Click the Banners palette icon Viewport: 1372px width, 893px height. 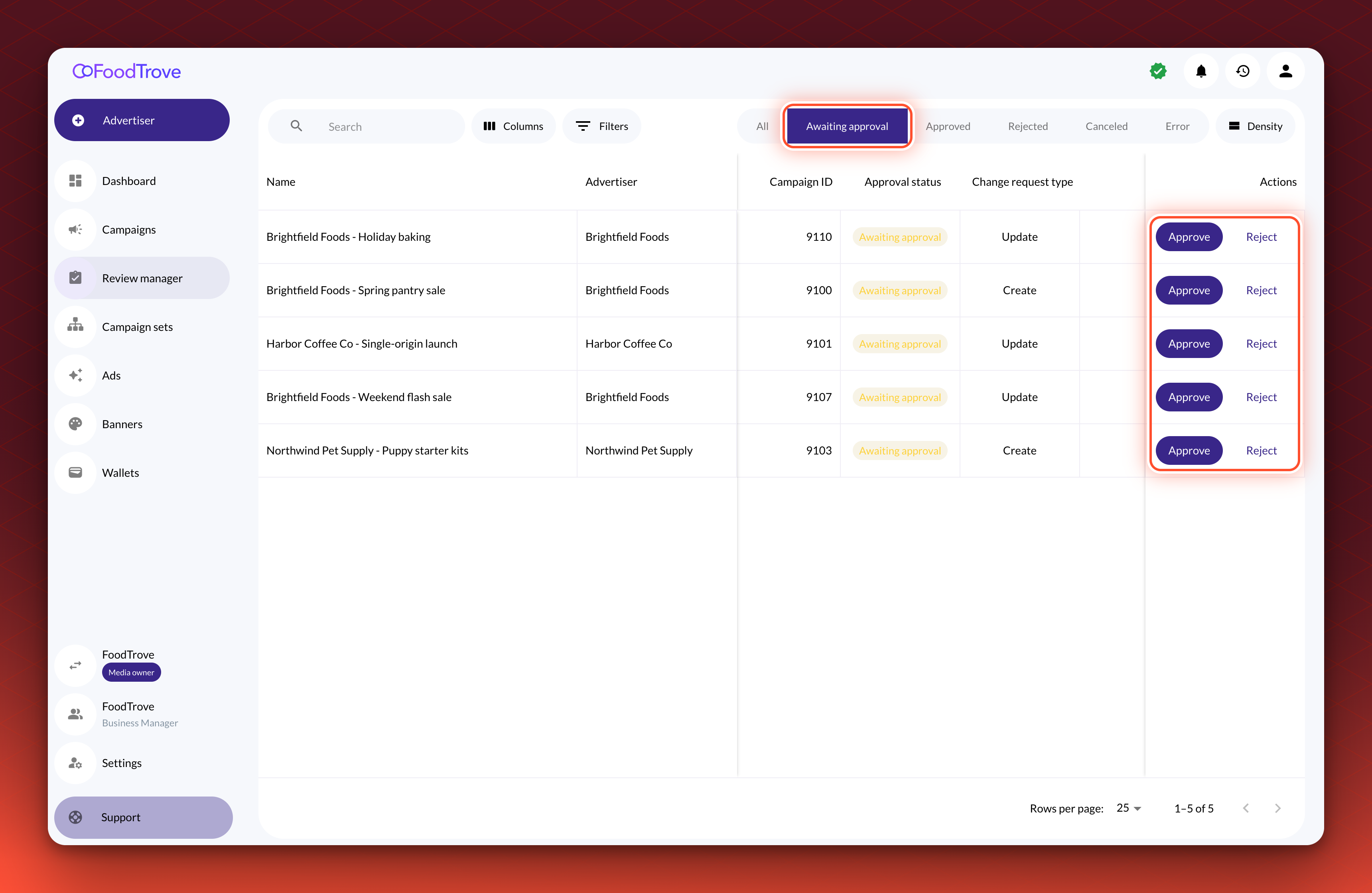point(75,423)
